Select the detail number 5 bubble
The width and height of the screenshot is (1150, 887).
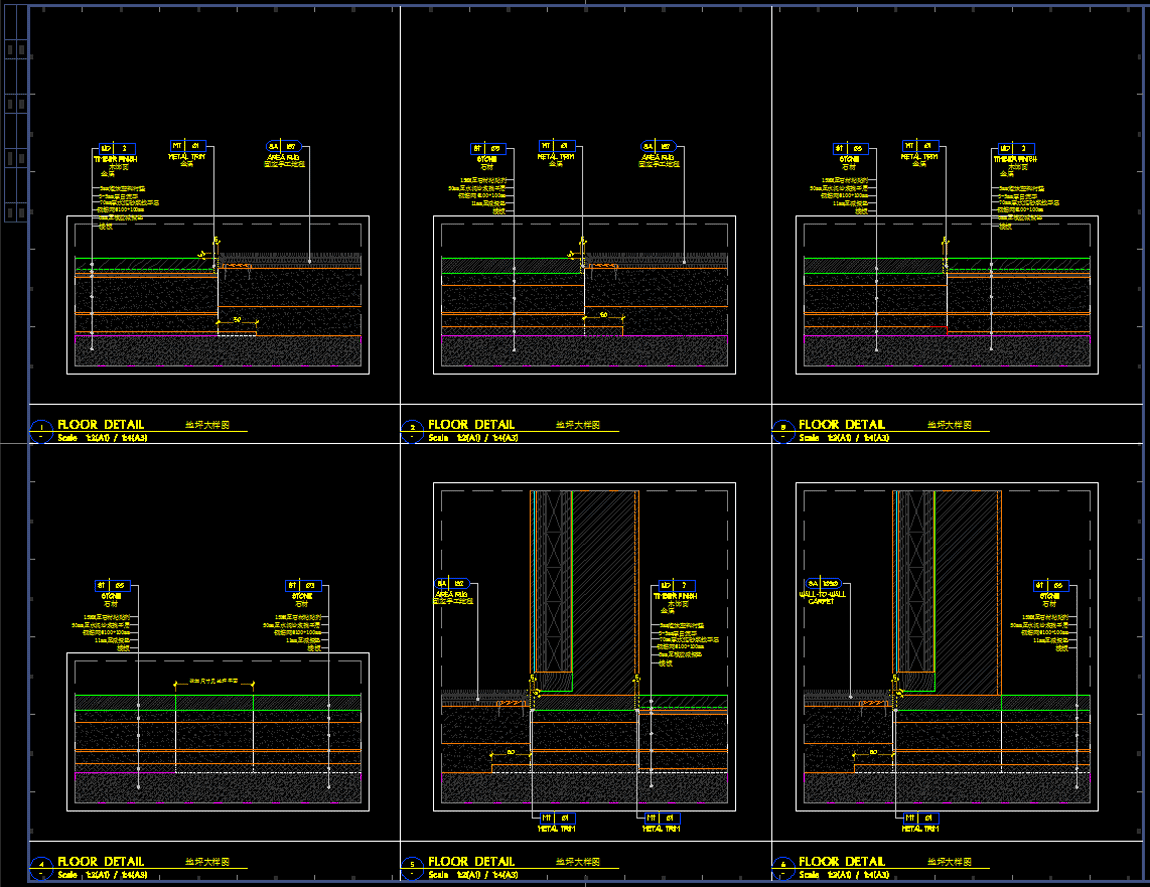[411, 862]
